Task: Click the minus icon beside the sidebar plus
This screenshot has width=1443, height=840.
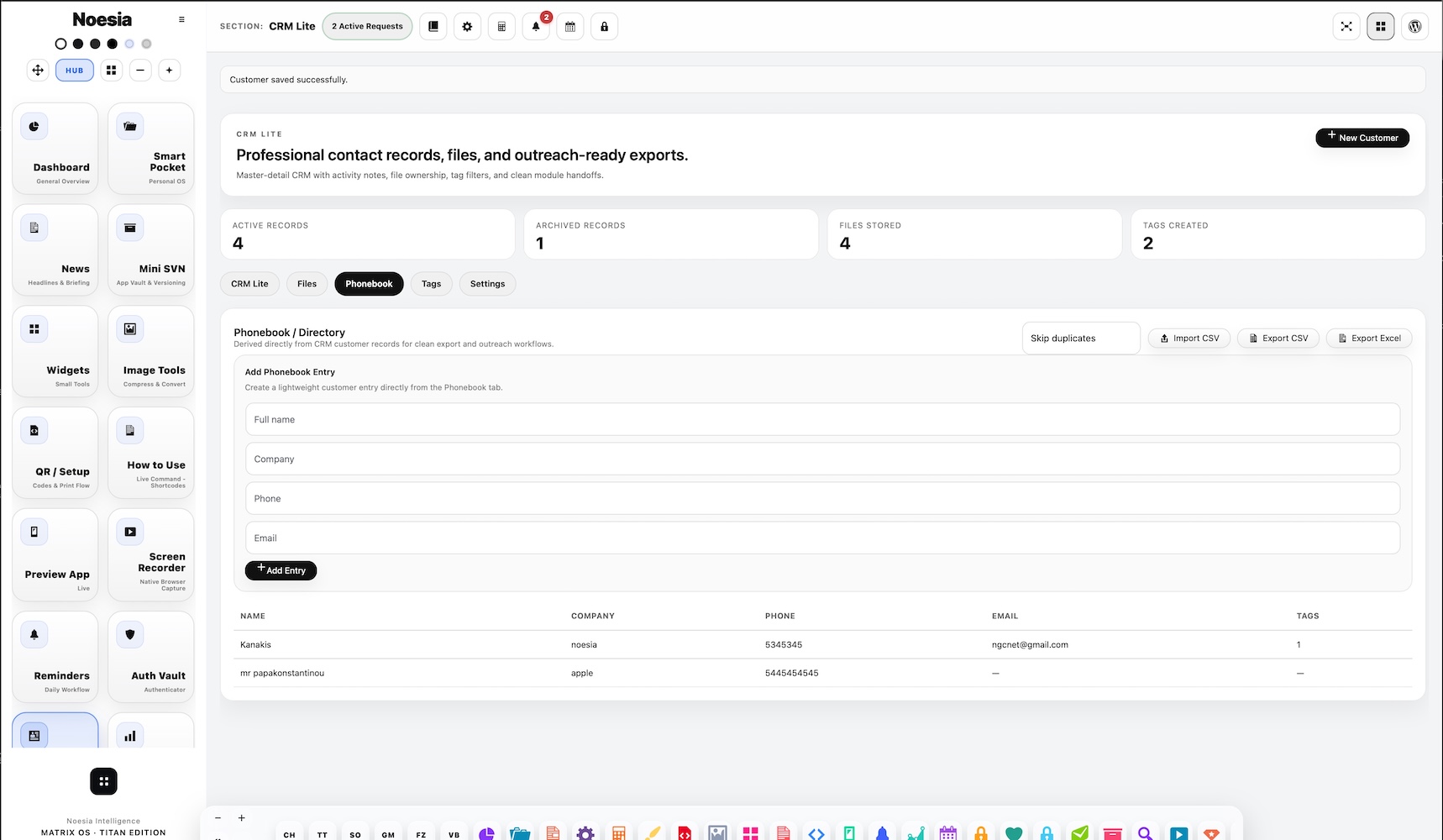Action: point(140,71)
